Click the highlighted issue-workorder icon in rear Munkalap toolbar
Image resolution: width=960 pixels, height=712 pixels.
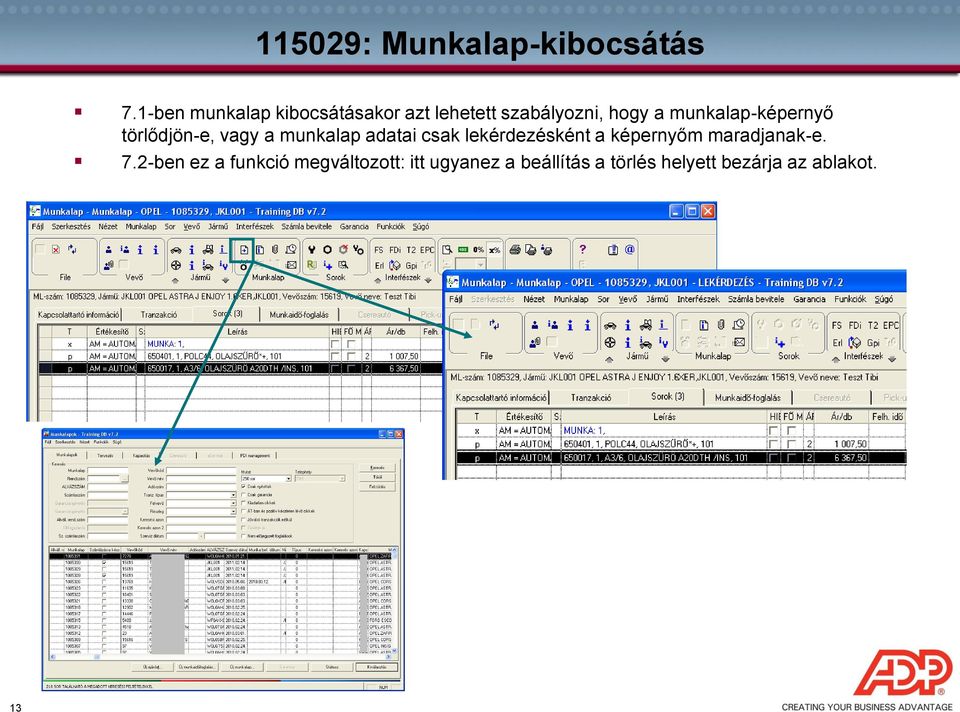[x=244, y=250]
